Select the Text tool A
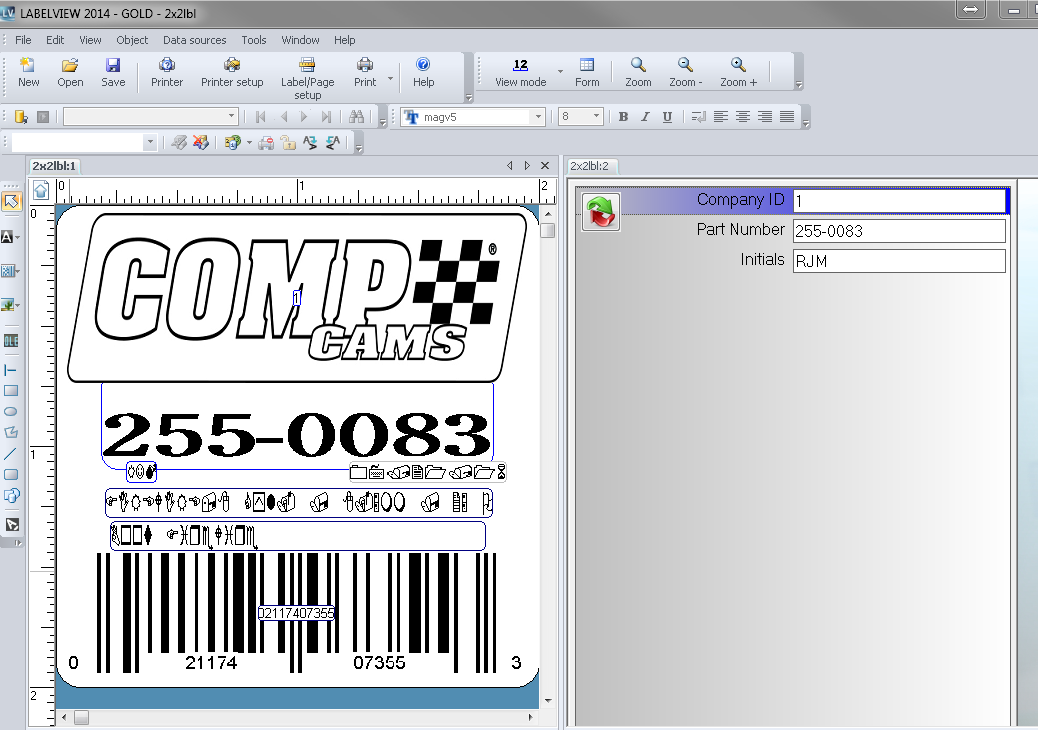The height and width of the screenshot is (730, 1038). (x=8, y=237)
